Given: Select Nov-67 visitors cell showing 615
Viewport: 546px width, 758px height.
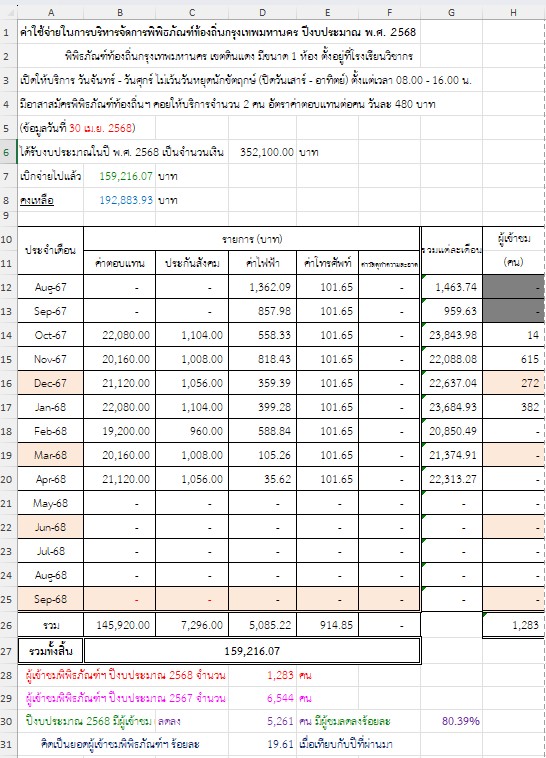Looking at the screenshot, I should 514,359.
